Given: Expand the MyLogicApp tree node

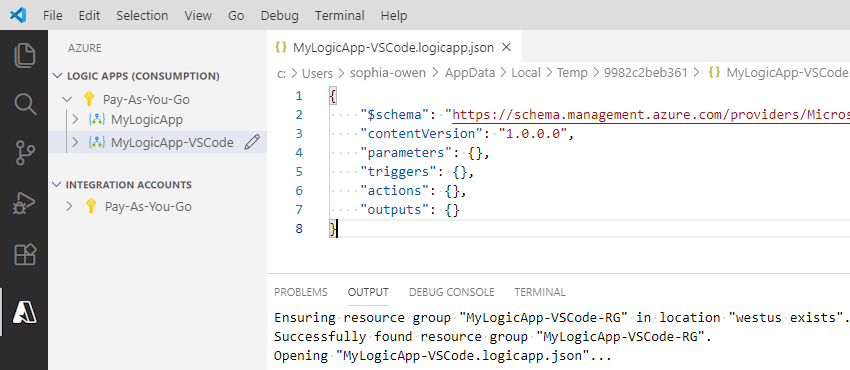Looking at the screenshot, I should coord(76,119).
